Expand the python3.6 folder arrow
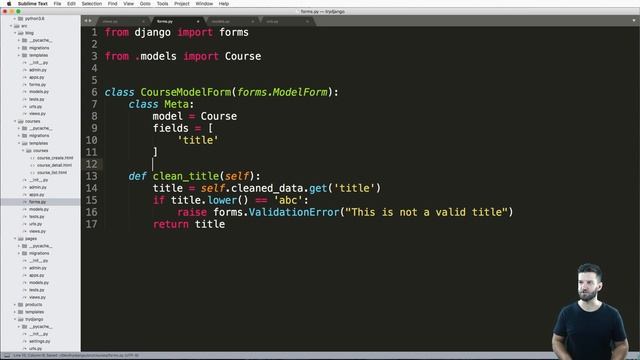Viewport: 640px width, 360px height. click(15, 18)
